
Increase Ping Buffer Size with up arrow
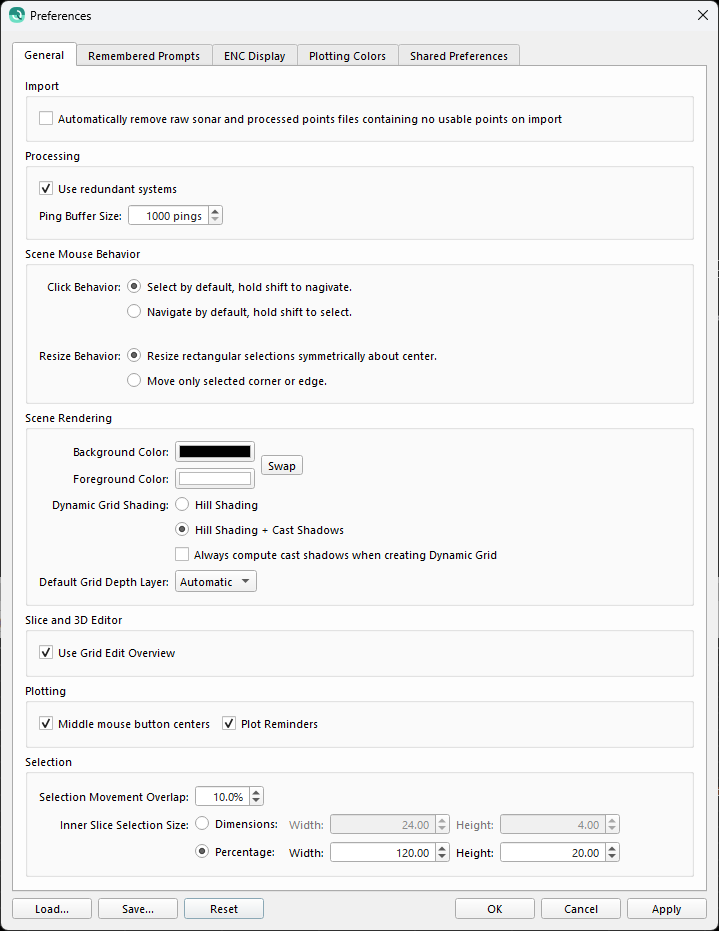[215, 211]
